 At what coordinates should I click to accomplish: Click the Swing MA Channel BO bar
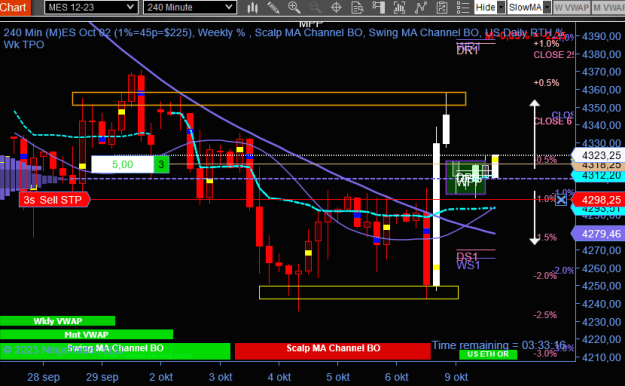(115, 351)
